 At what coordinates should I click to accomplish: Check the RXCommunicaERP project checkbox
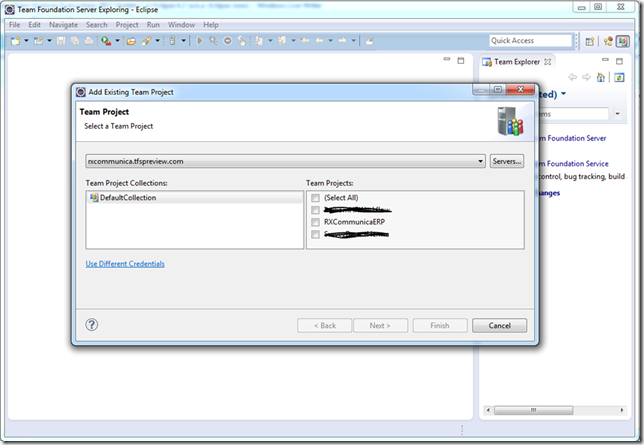[x=315, y=222]
